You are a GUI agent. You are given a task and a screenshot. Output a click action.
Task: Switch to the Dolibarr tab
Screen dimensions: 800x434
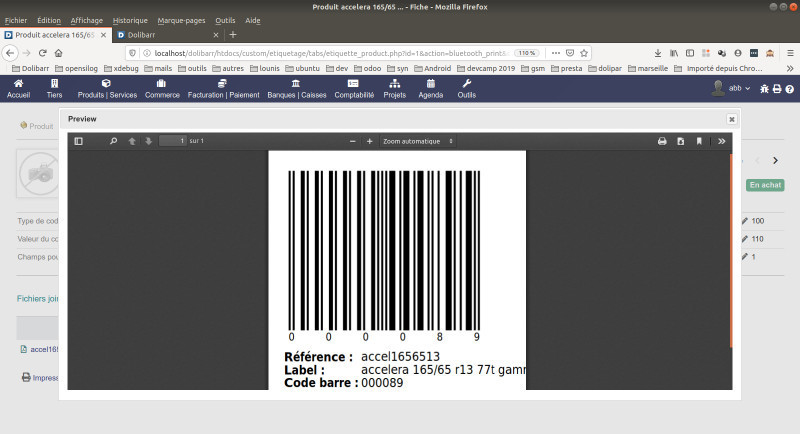166,35
